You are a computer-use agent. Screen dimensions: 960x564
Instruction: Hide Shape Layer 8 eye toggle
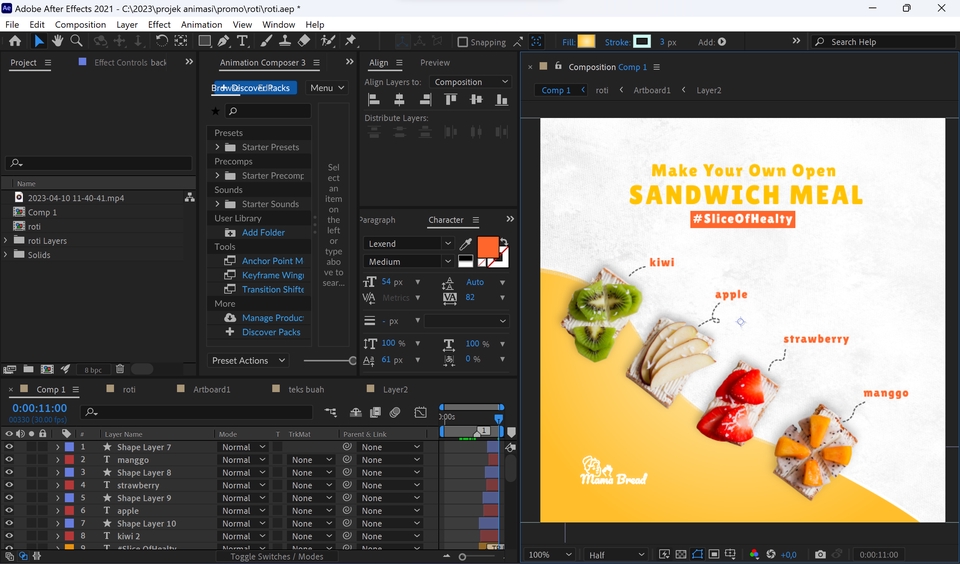(9, 473)
